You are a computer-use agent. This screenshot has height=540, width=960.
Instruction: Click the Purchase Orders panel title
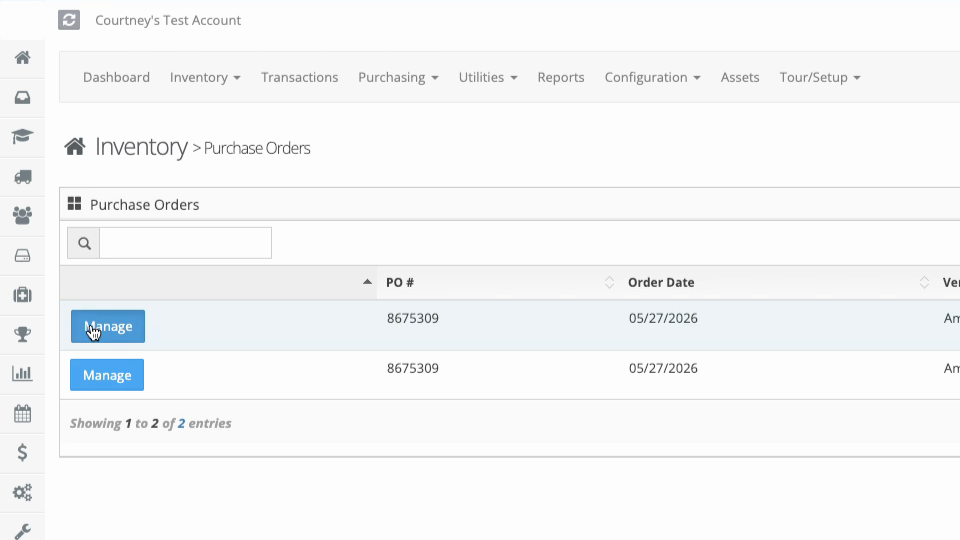click(x=144, y=204)
